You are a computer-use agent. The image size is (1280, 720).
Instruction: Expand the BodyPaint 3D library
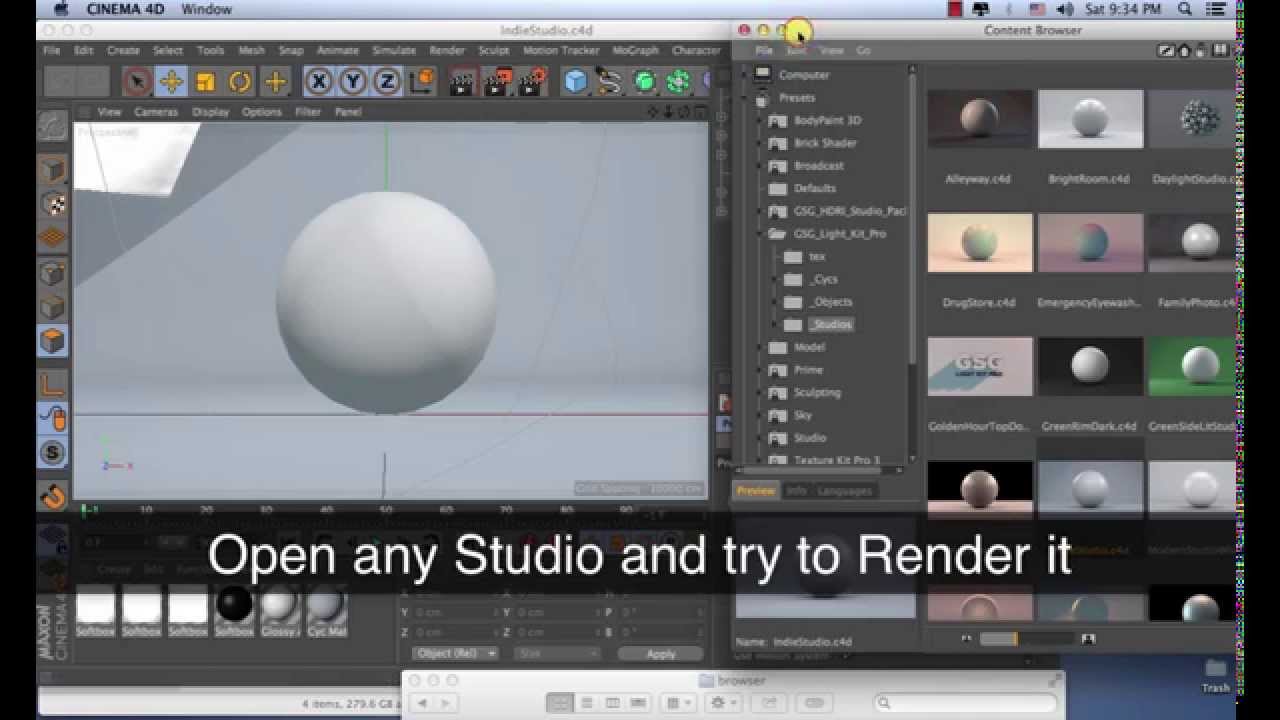click(x=761, y=120)
